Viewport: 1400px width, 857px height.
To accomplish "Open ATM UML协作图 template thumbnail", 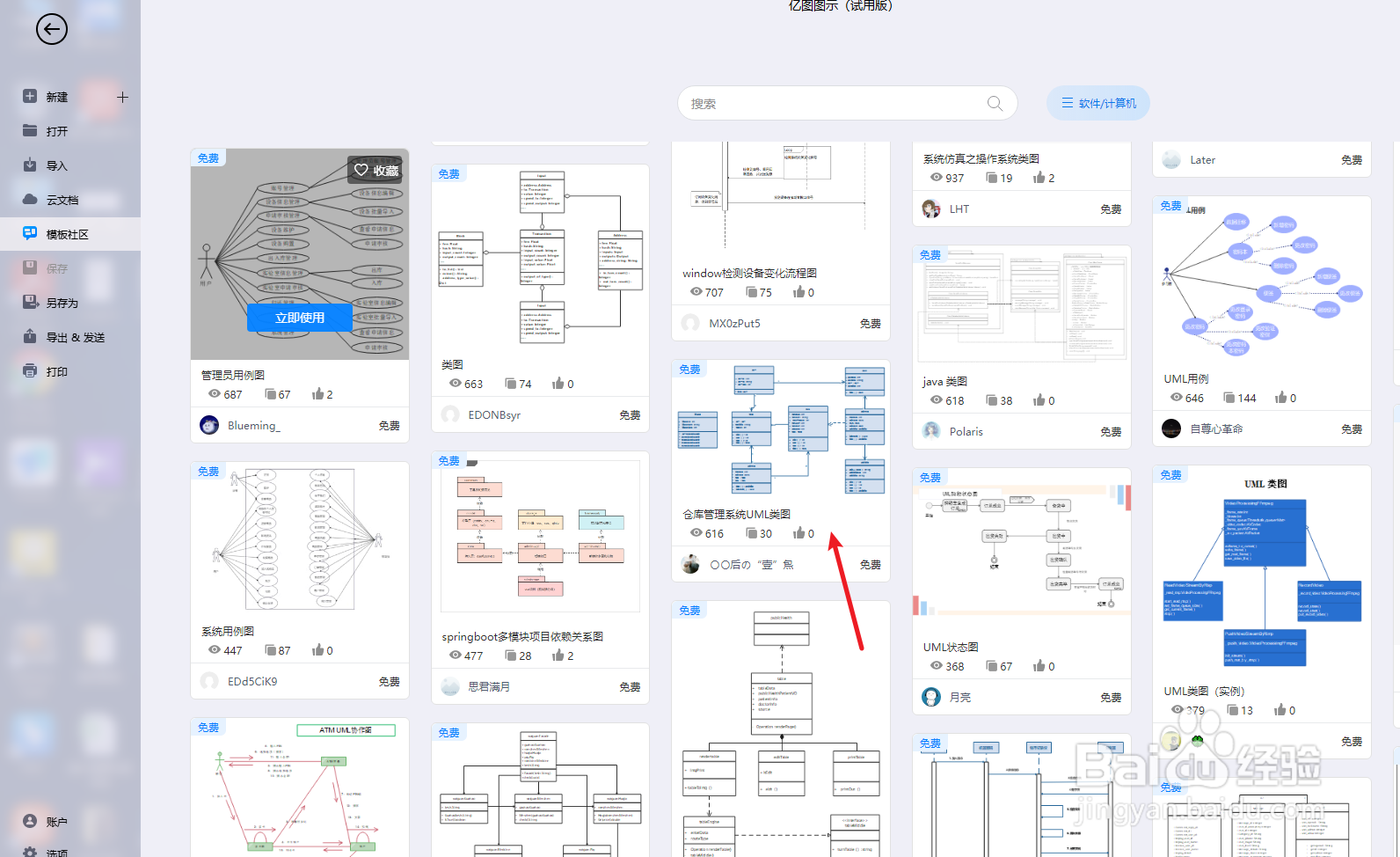I will click(x=300, y=787).
